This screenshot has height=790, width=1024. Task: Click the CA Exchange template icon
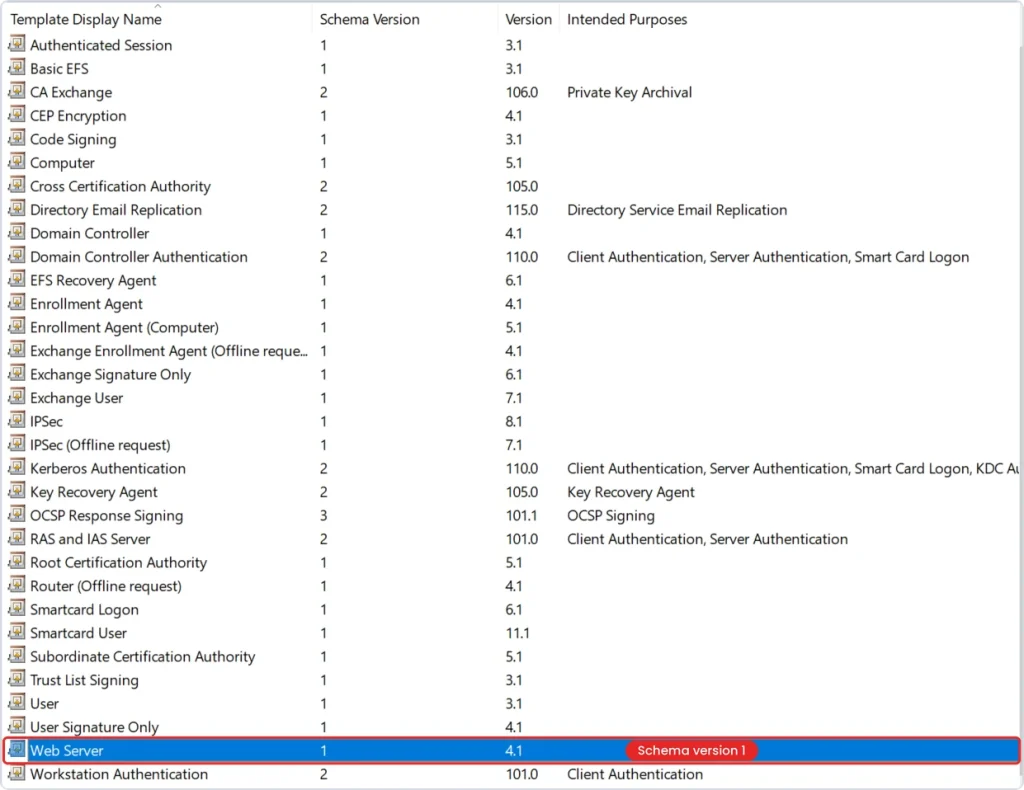16,91
